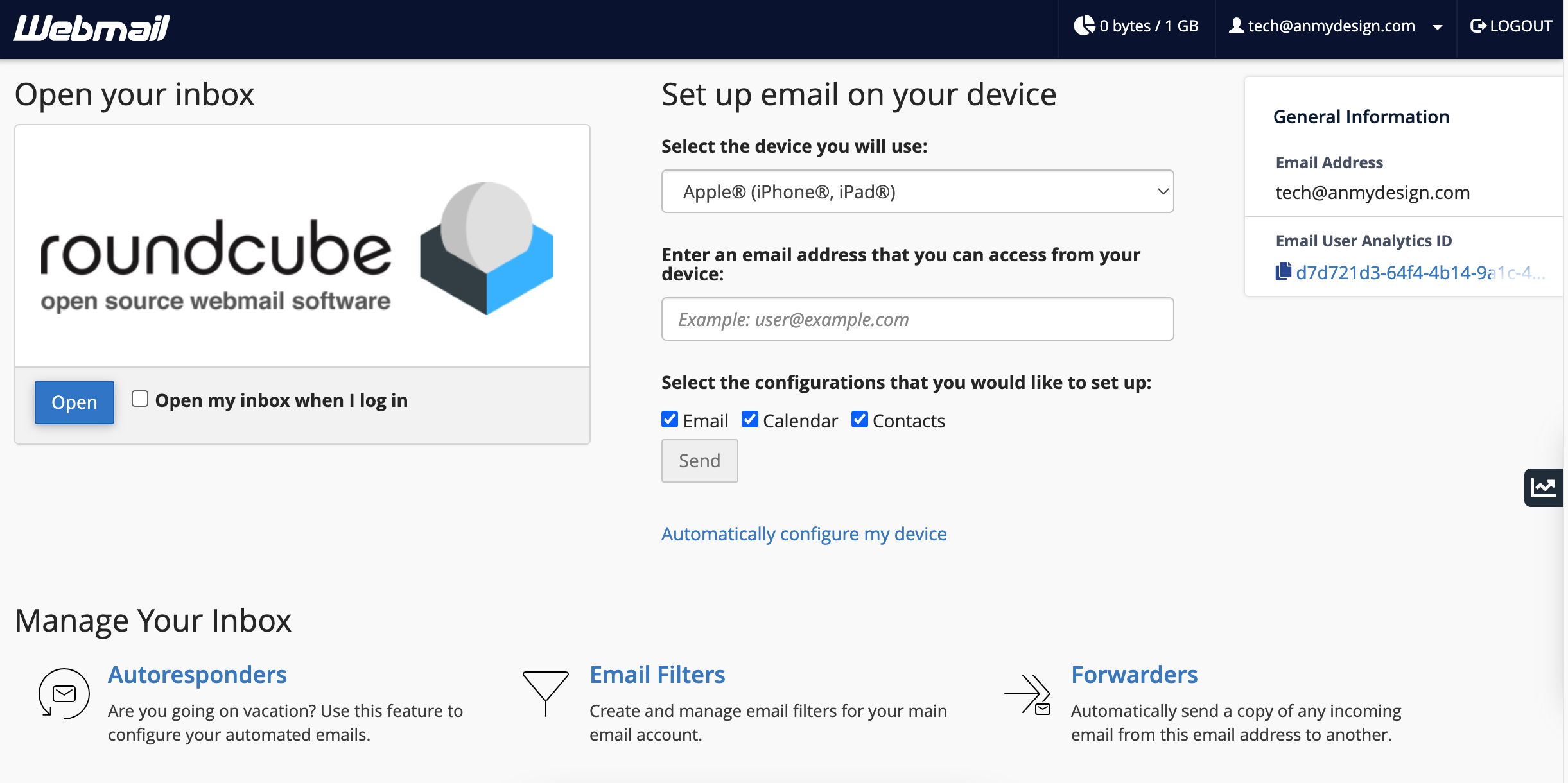Uncheck the Contacts configuration checkbox
1568x783 pixels.
(860, 419)
